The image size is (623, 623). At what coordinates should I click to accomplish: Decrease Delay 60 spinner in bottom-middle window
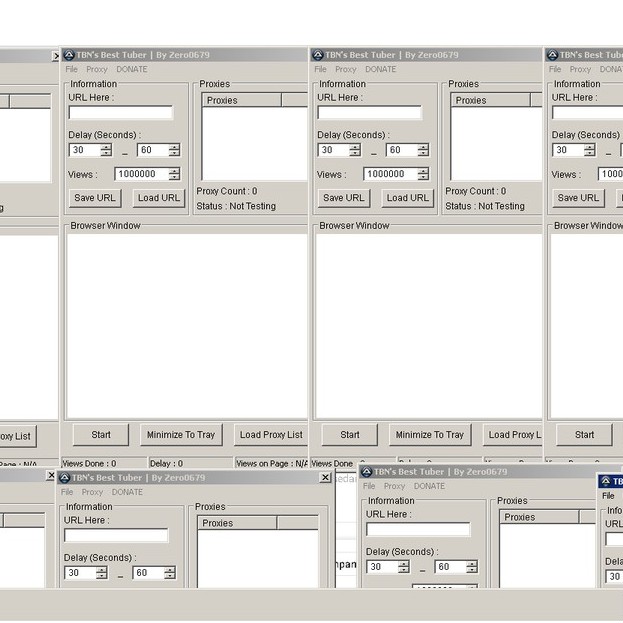[472, 571]
